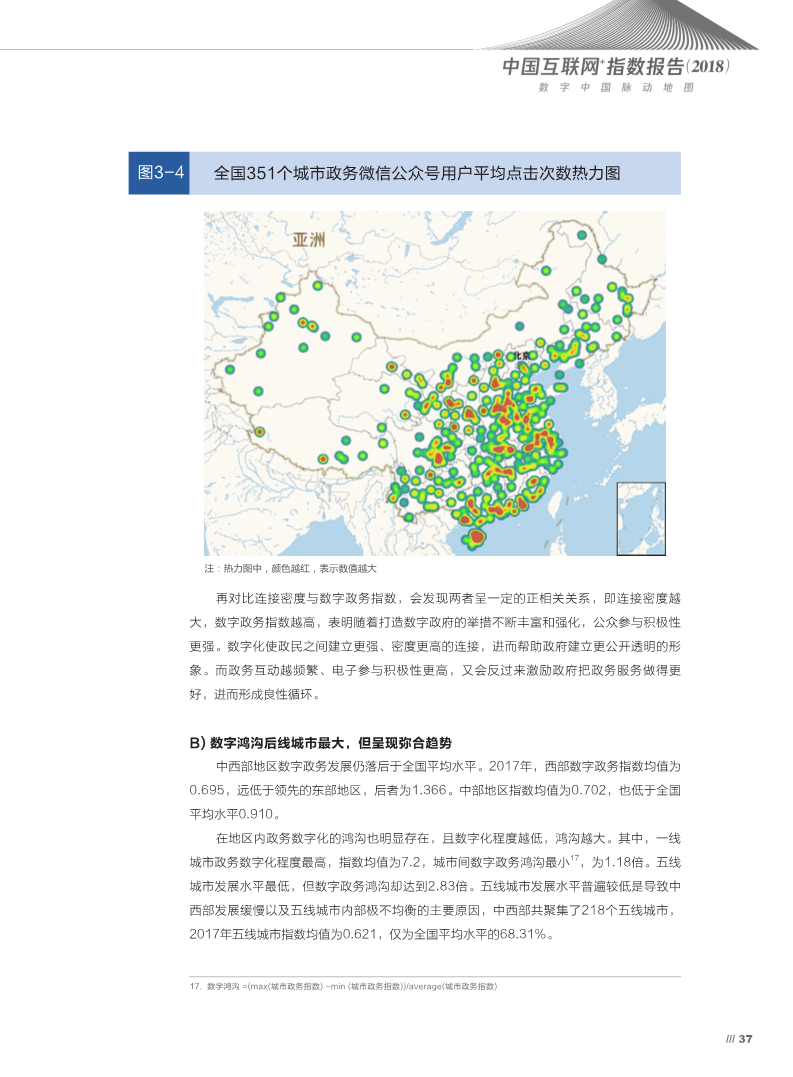This screenshot has height=1077, width=793.
Task: Click the paragraph starting 在地区内政务数字化
Action: [x=435, y=885]
